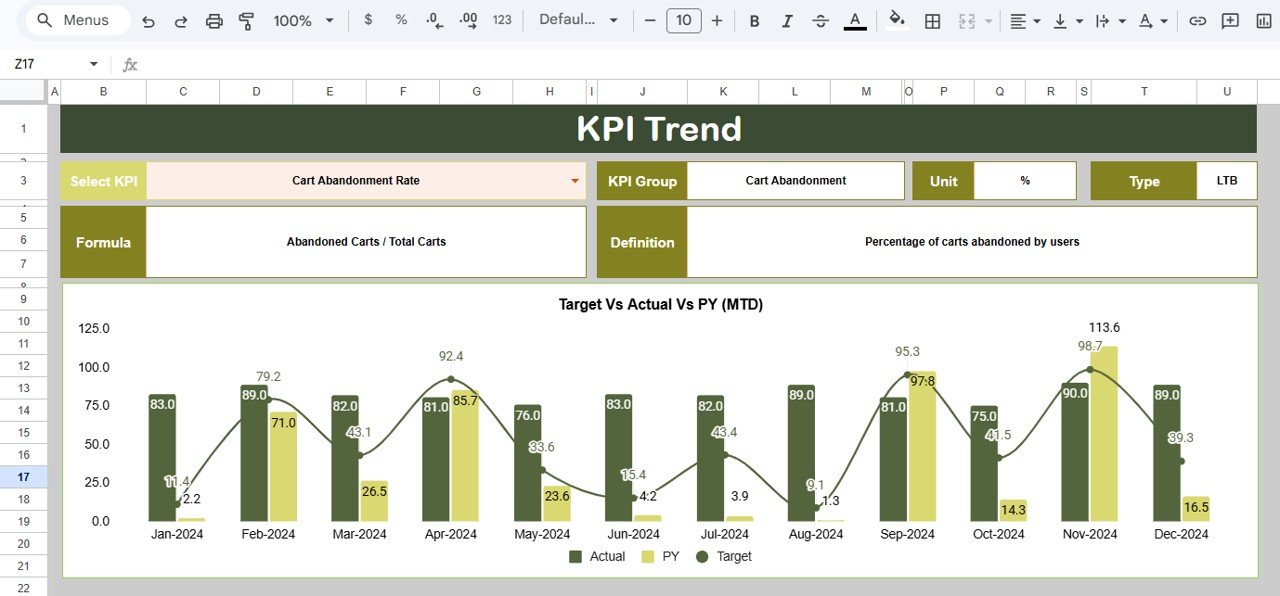Click the Nov-2024 PY bar labeled 113.6
Image resolution: width=1280 pixels, height=596 pixels.
point(1104,434)
